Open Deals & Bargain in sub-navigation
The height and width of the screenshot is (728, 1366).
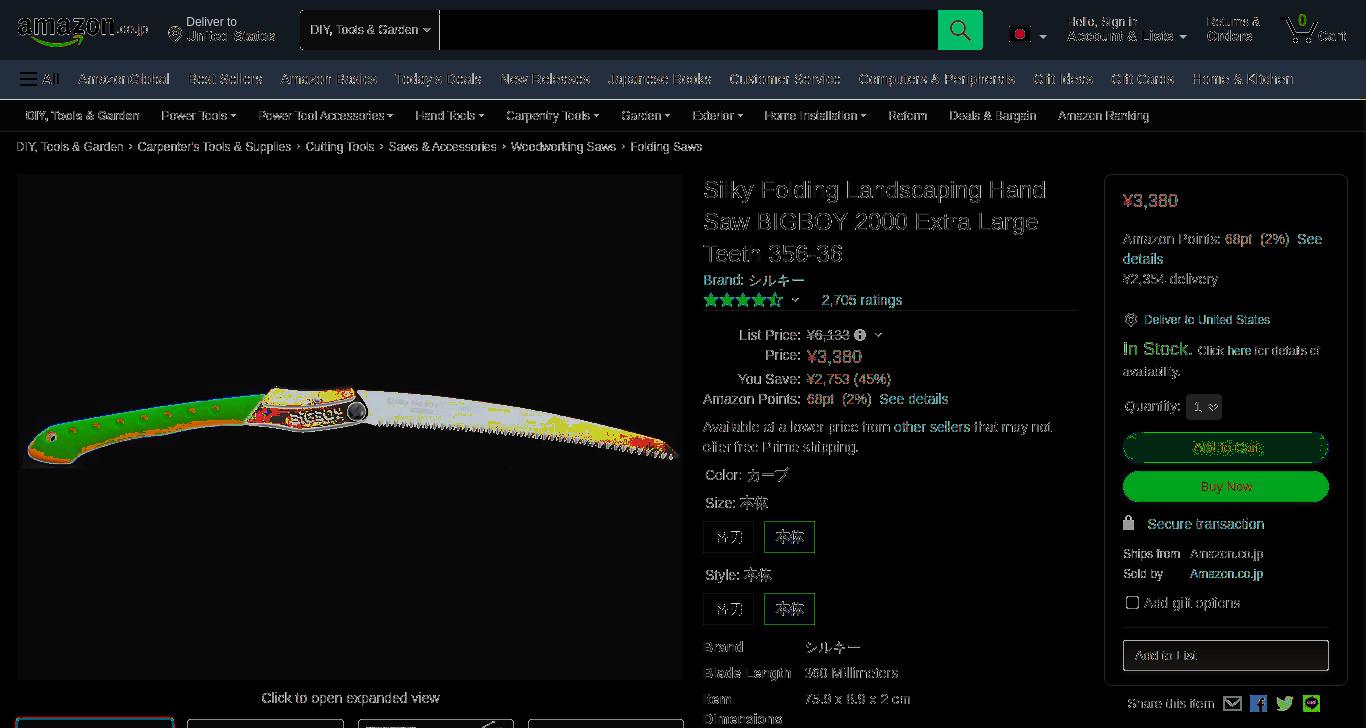(x=992, y=116)
